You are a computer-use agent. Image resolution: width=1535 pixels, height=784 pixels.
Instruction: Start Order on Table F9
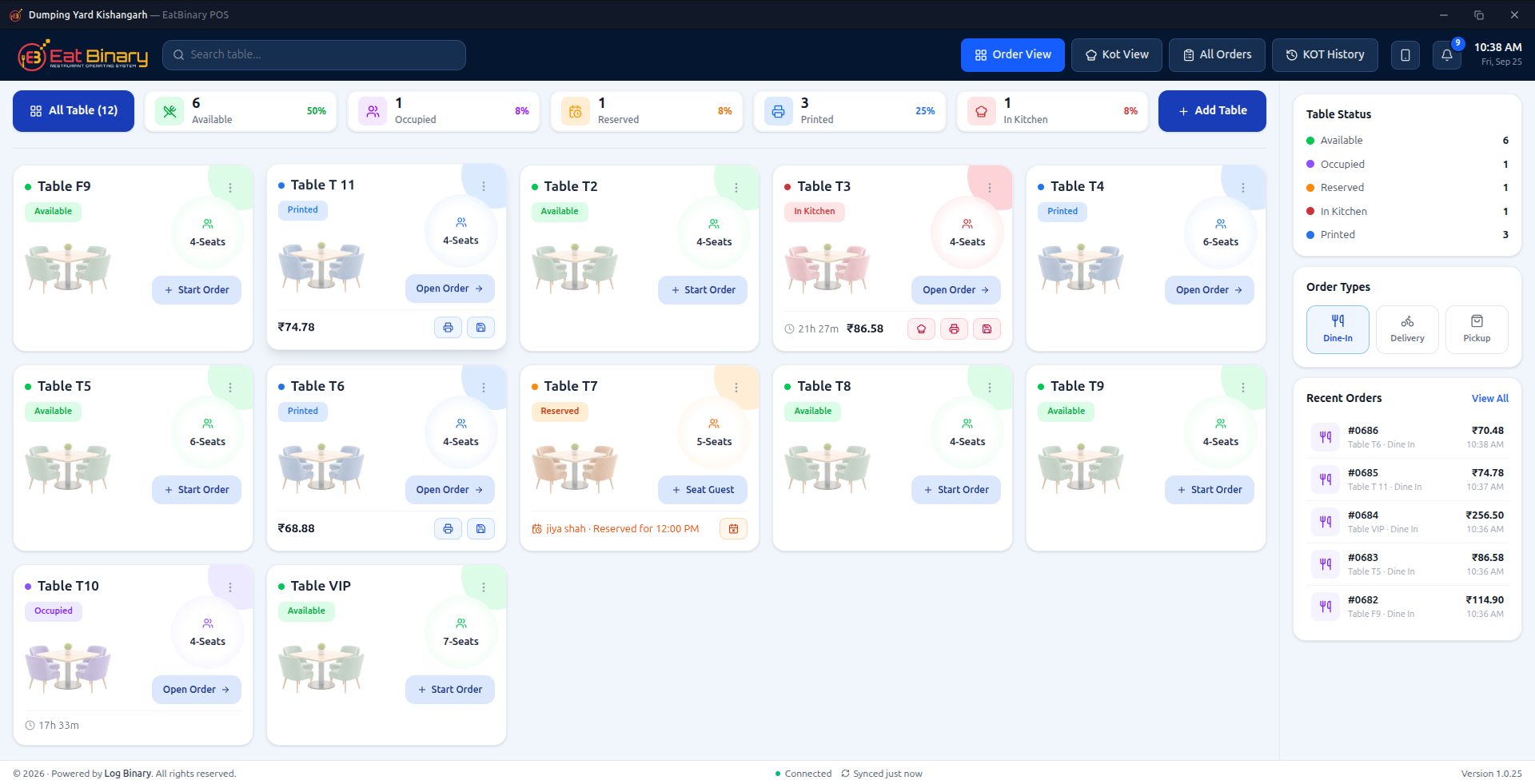point(197,290)
